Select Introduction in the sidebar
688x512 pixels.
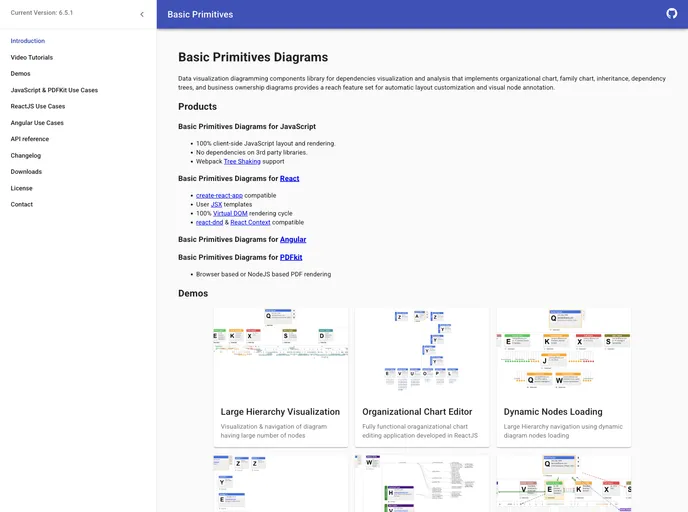click(x=28, y=41)
